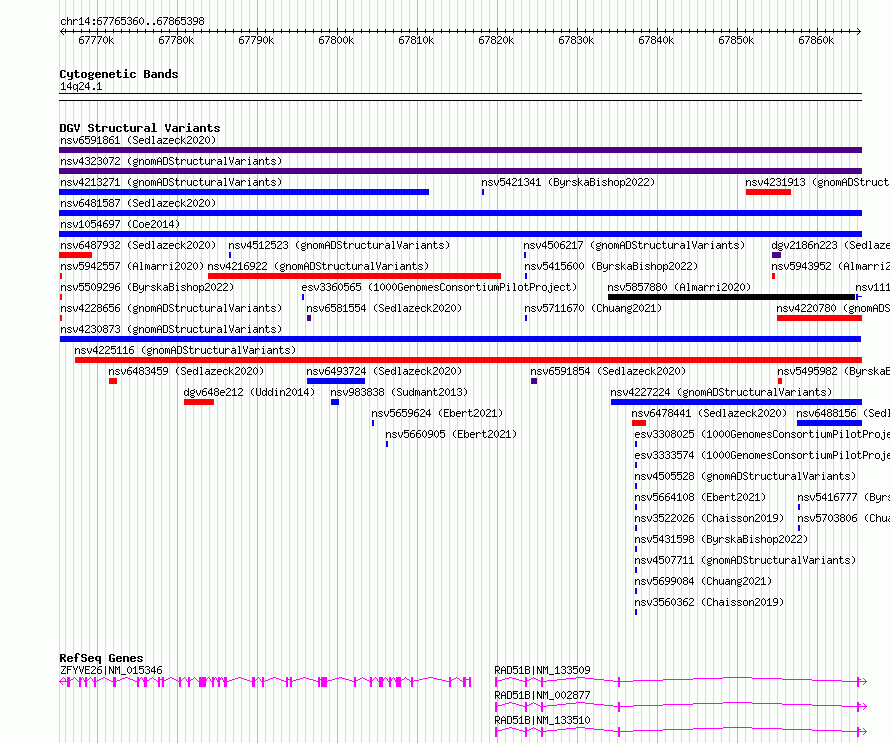The width and height of the screenshot is (890, 743).
Task: Open nsv4505528 gnomAD variant label
Action: pos(745,476)
